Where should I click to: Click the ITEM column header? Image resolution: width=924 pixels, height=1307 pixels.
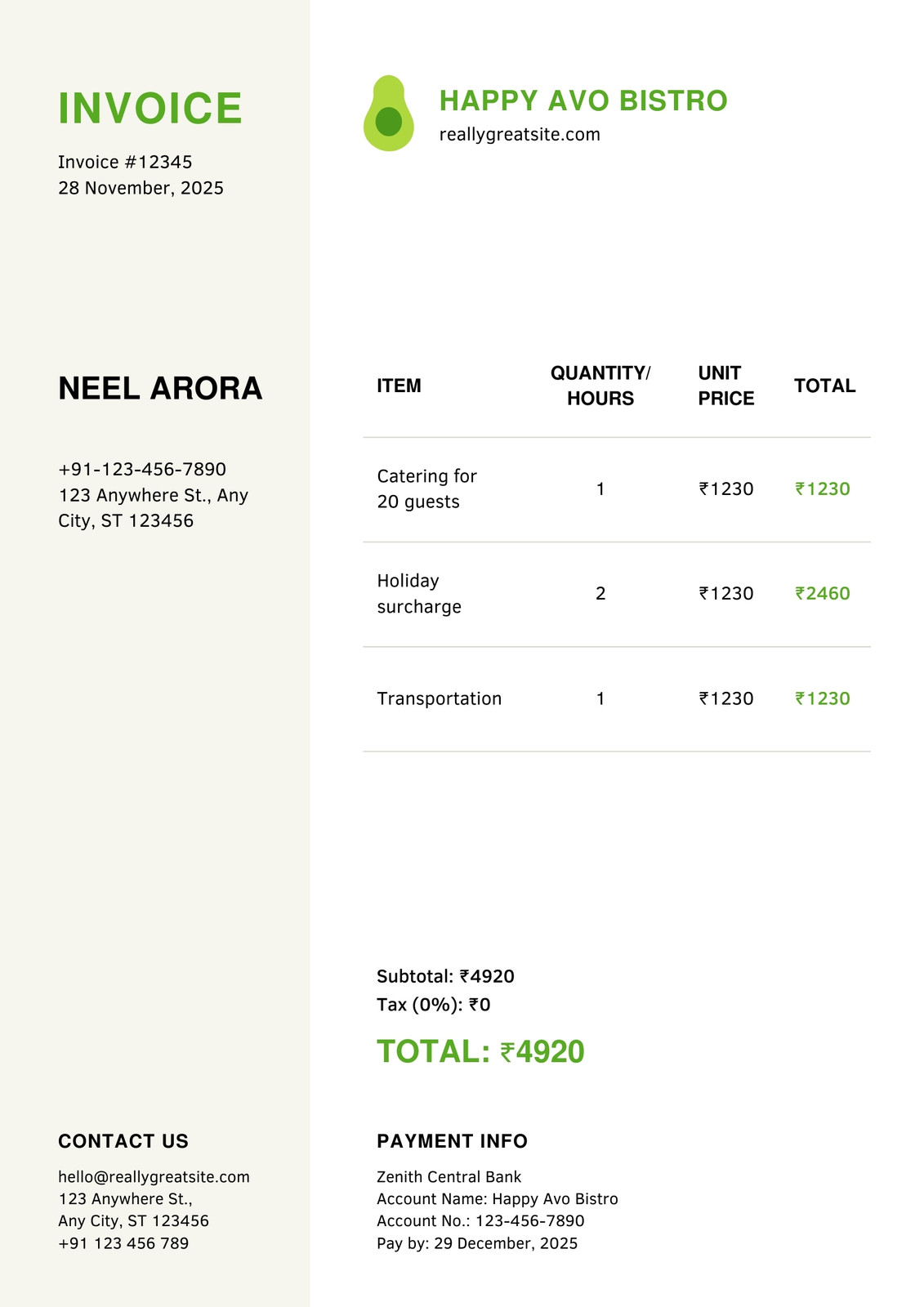tap(399, 386)
